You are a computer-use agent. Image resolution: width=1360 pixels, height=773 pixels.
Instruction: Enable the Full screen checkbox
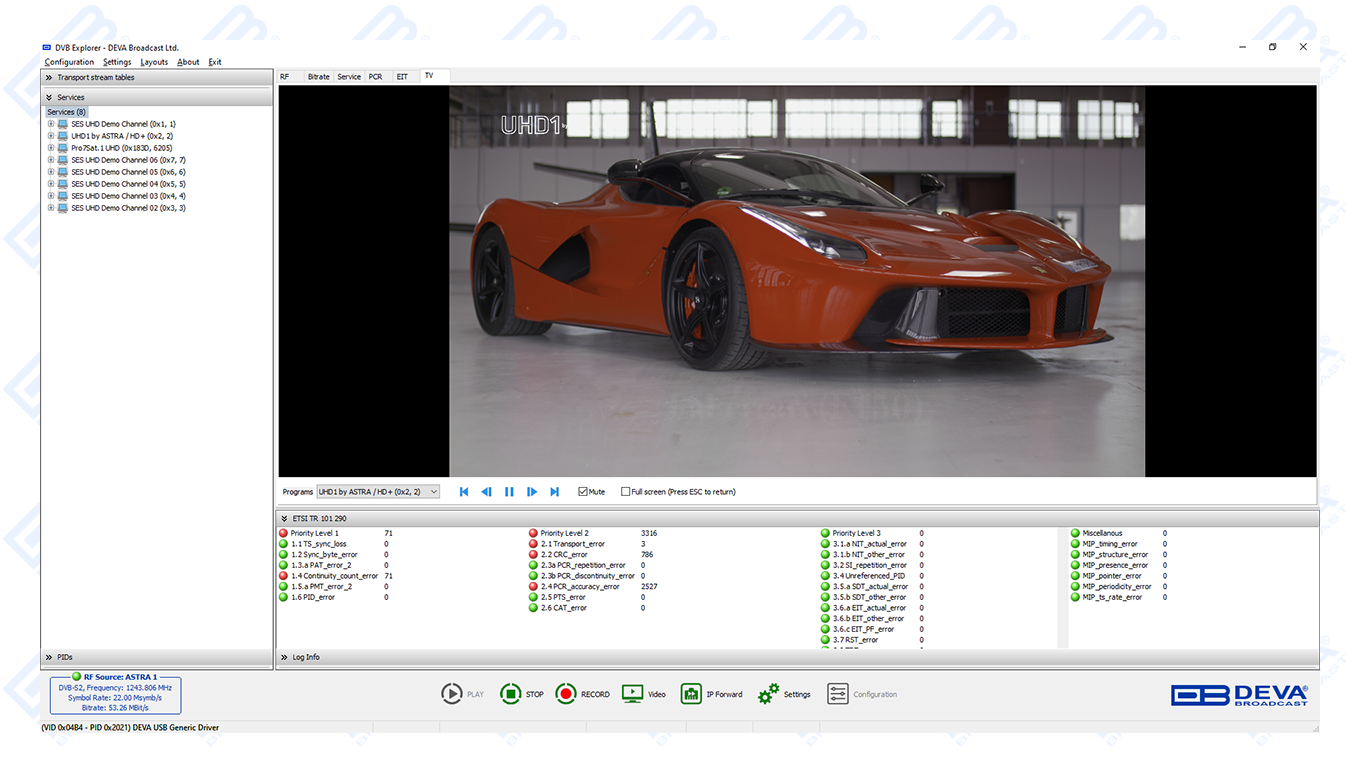point(626,492)
